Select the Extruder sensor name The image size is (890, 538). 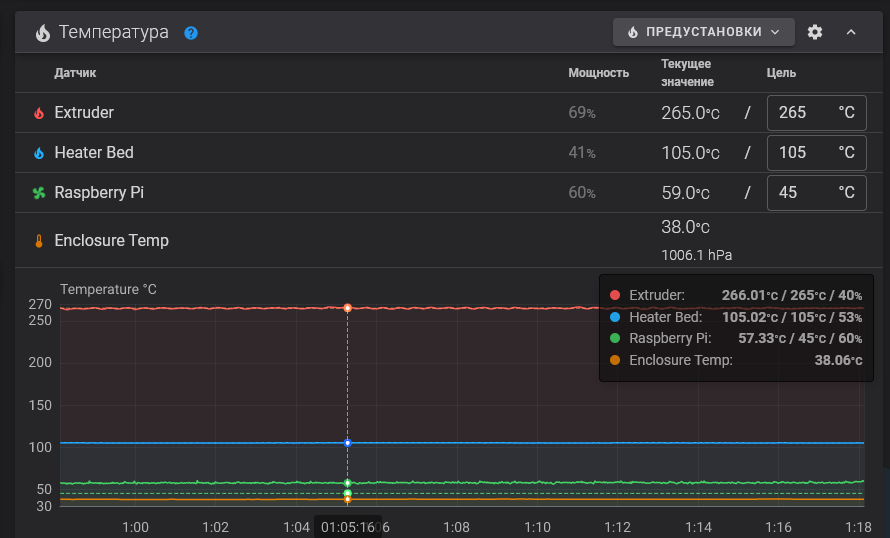[x=84, y=113]
